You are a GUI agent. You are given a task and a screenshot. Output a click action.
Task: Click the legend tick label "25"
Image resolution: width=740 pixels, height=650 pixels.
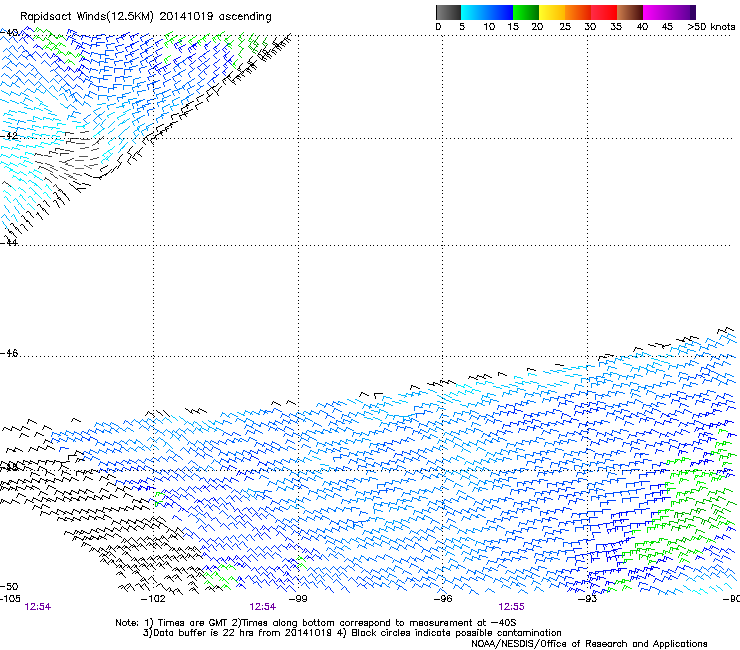point(565,27)
